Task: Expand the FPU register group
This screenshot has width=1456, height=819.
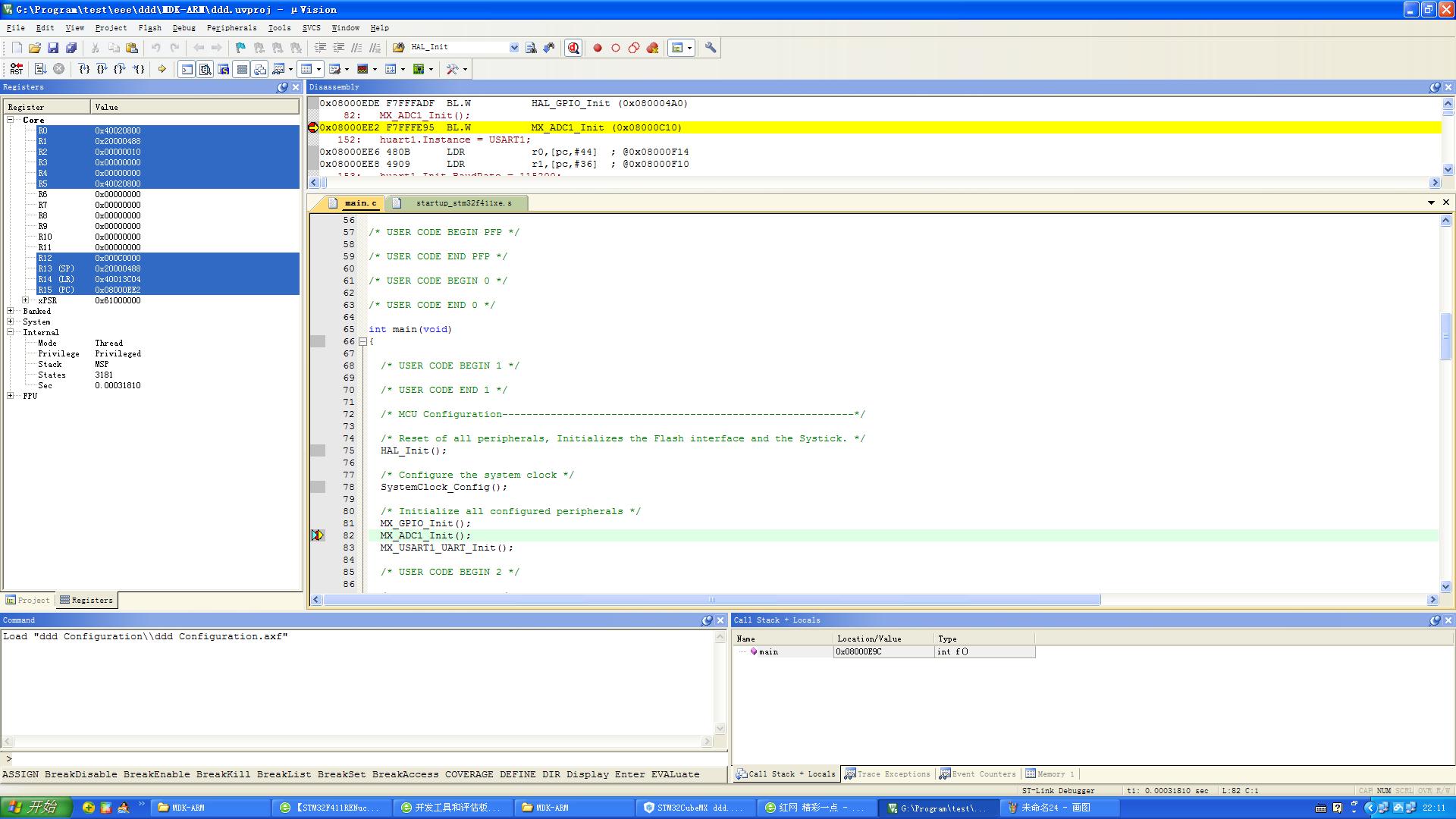Action: [11, 396]
